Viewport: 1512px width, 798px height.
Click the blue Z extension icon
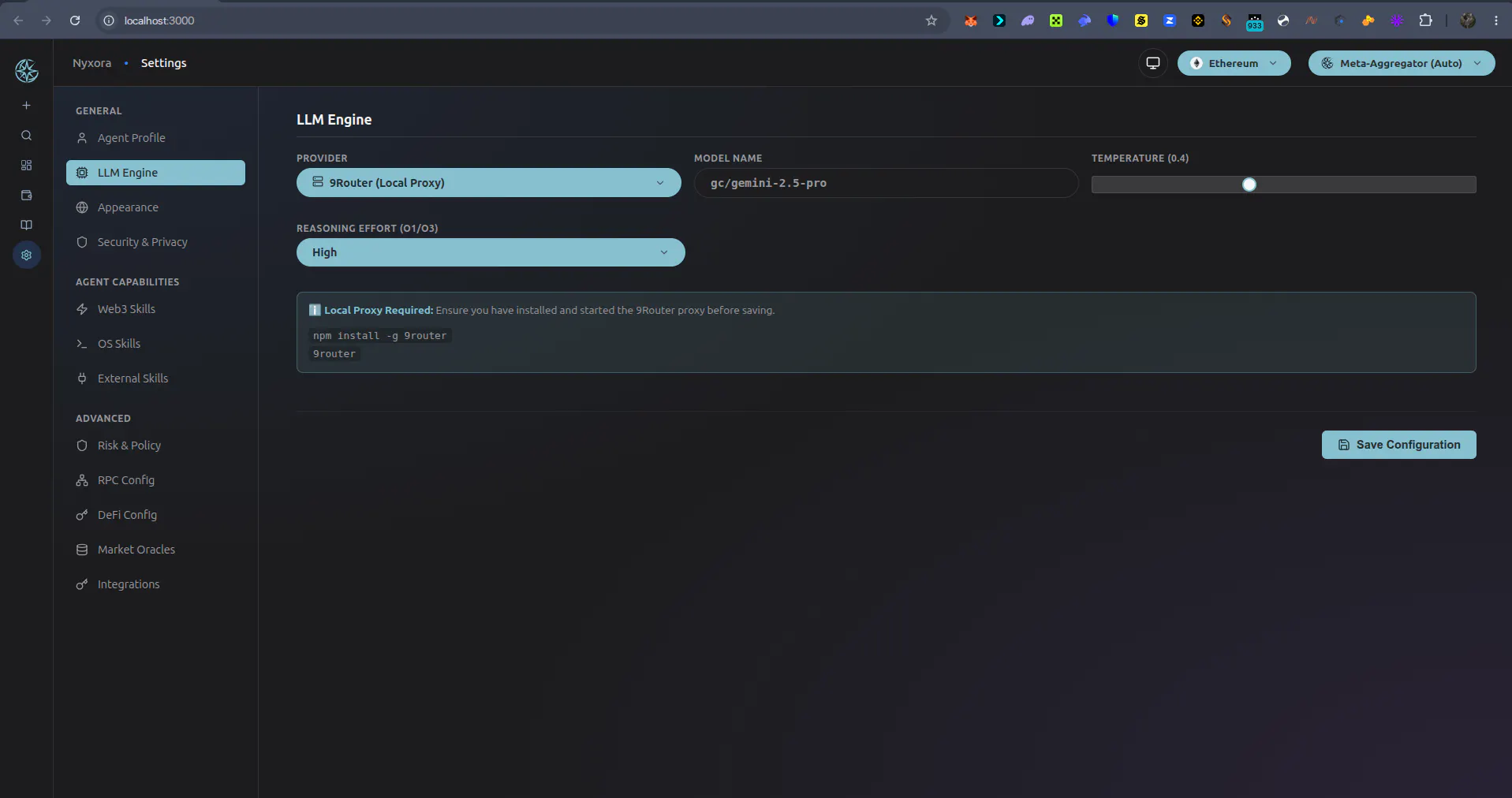click(1170, 21)
